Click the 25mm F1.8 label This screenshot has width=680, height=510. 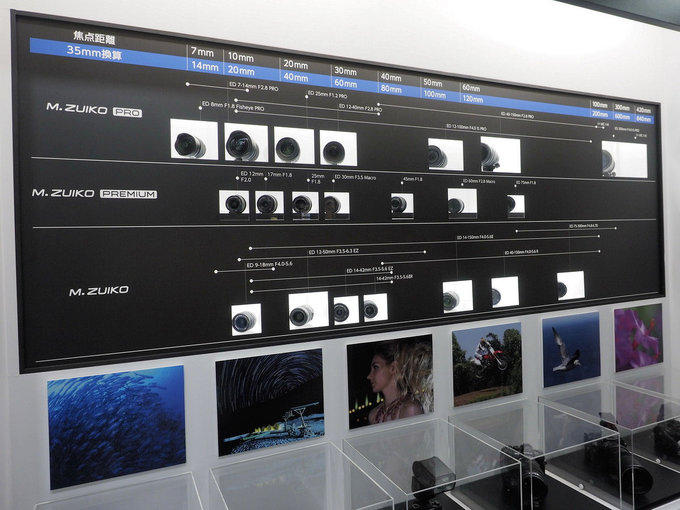point(317,179)
